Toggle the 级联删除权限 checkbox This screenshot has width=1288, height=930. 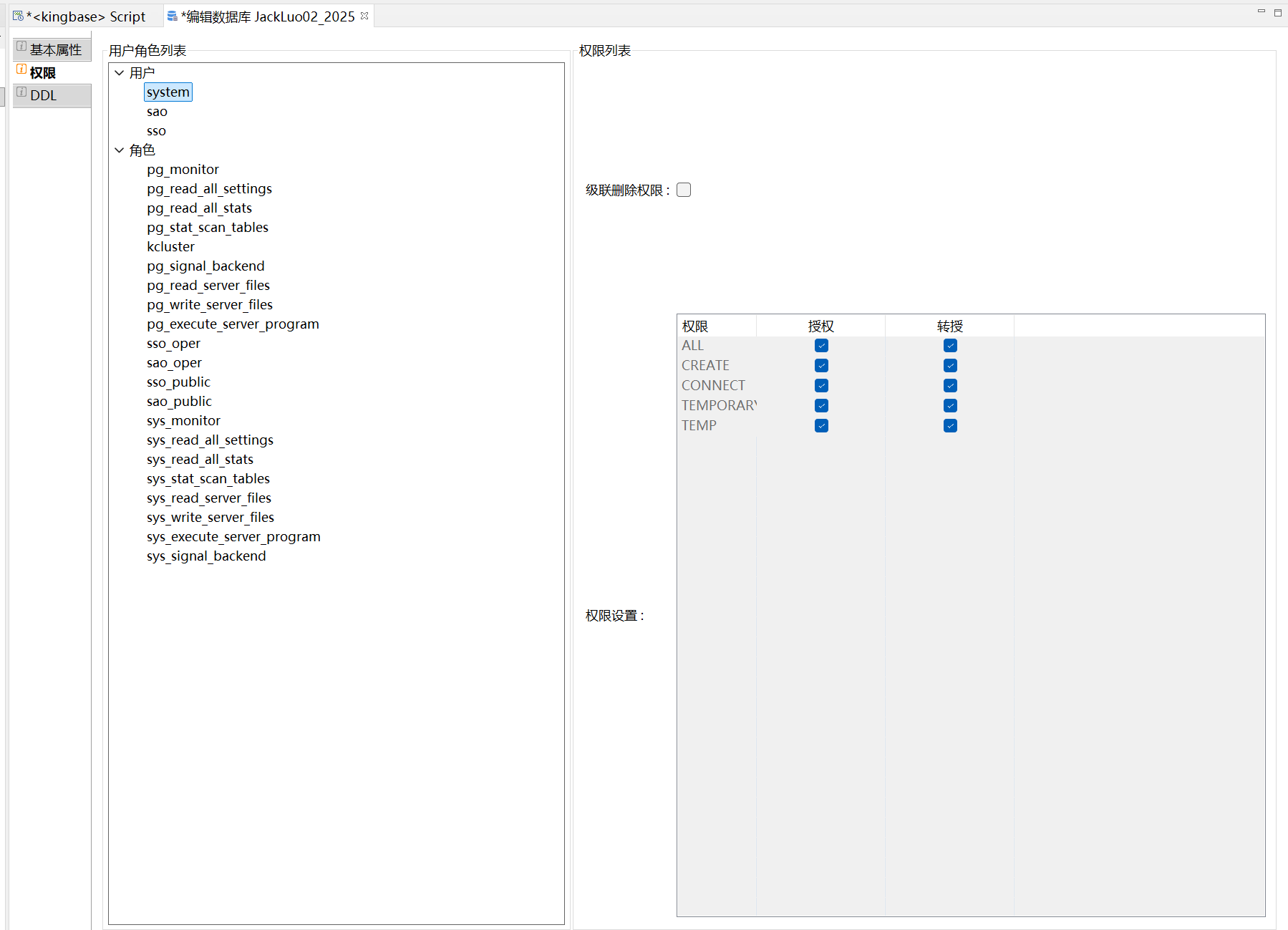point(684,190)
